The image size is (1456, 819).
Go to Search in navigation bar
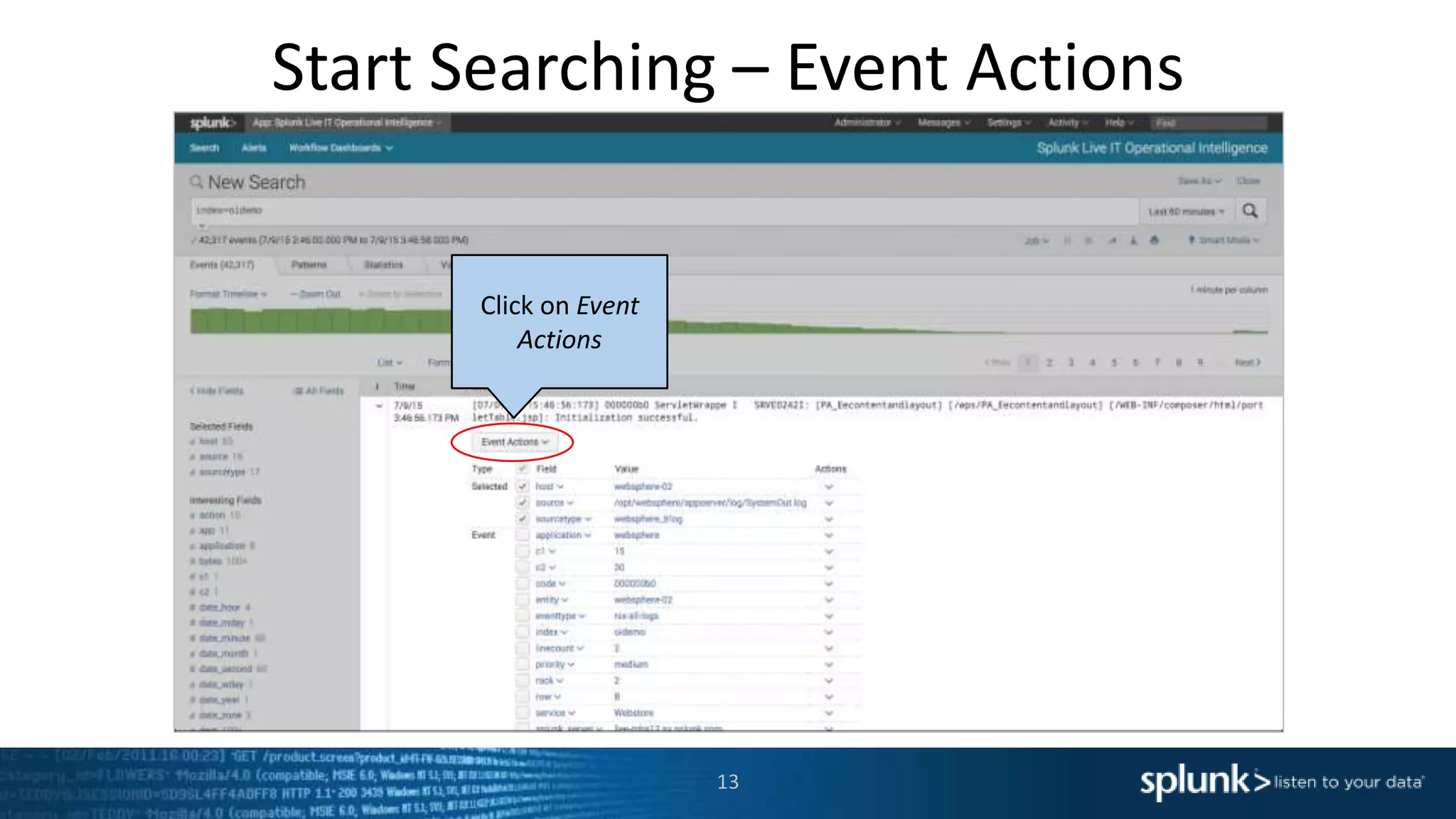[x=204, y=148]
